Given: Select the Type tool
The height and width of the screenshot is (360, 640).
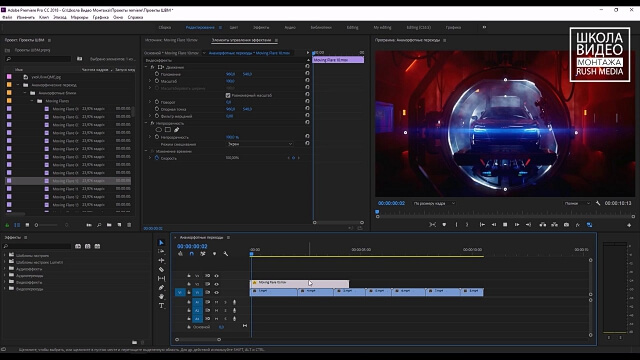Looking at the screenshot, I should pos(161,305).
